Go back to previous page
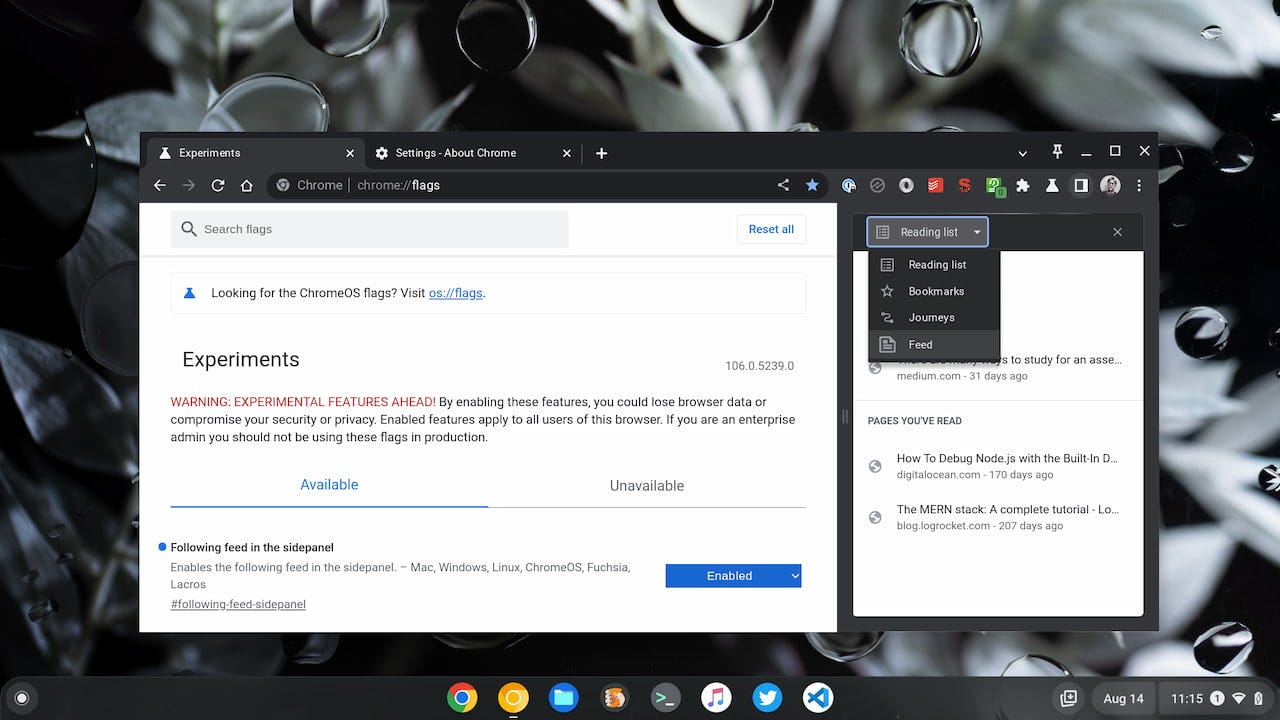The width and height of the screenshot is (1280, 720). pyautogui.click(x=160, y=185)
